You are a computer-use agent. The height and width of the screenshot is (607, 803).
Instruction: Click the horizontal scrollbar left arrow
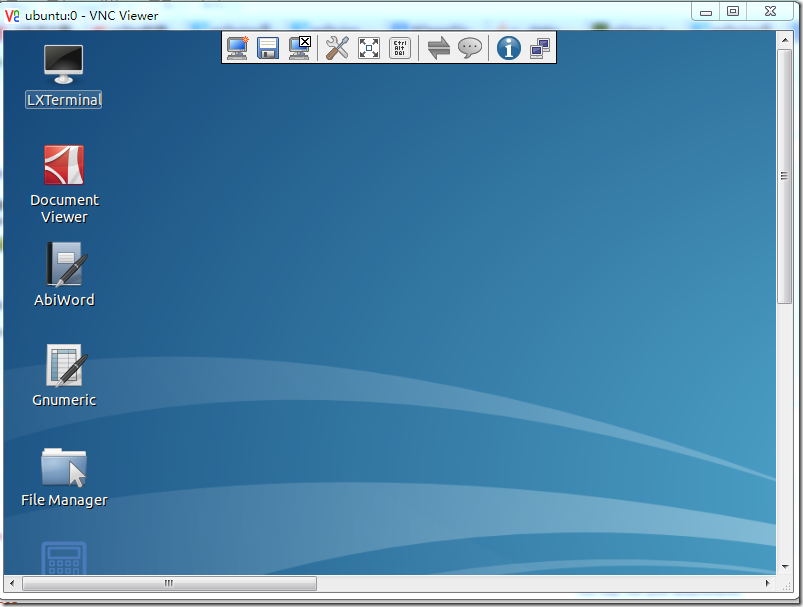click(x=12, y=583)
